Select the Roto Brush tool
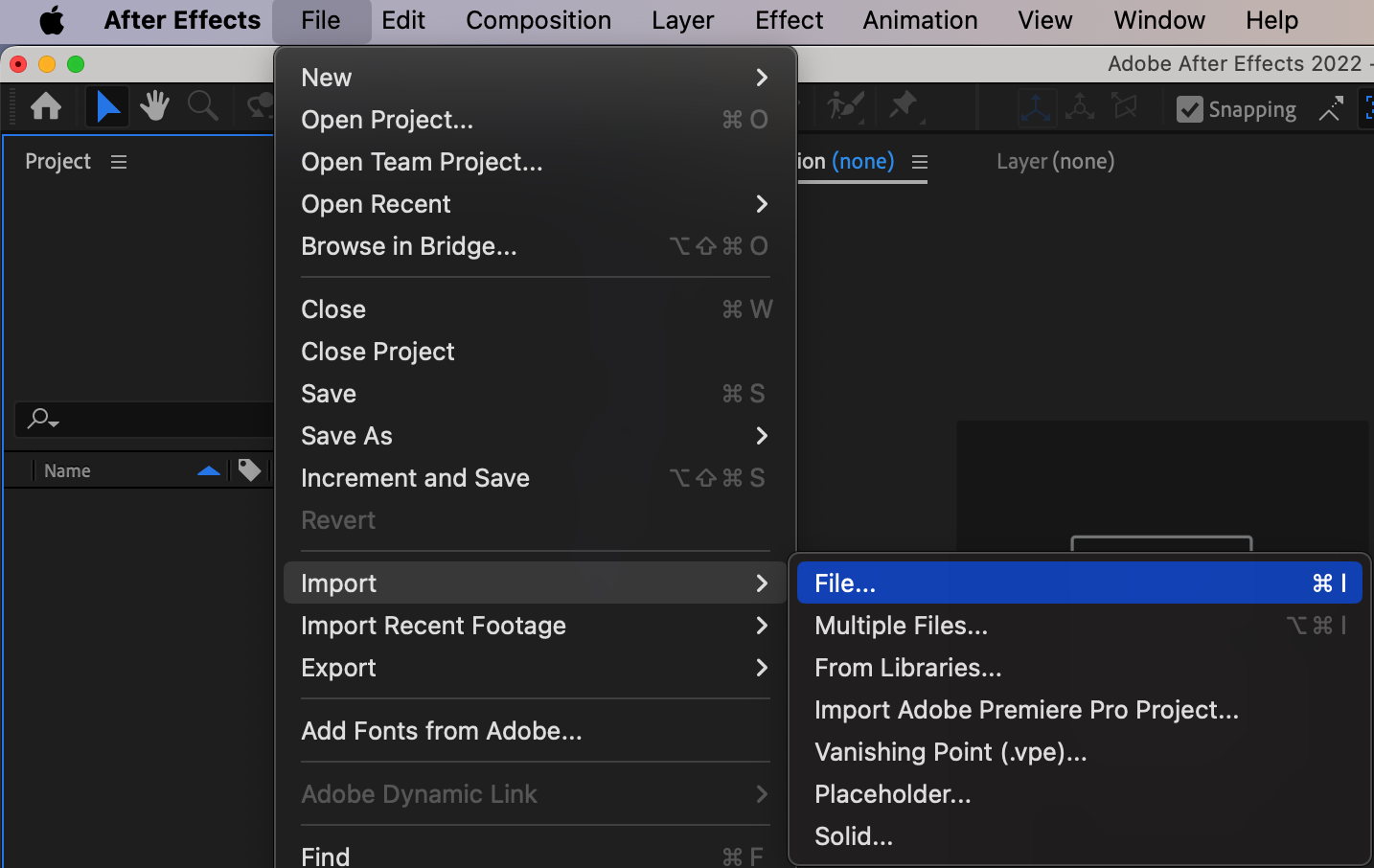Viewport: 1374px width, 868px height. pyautogui.click(x=846, y=106)
